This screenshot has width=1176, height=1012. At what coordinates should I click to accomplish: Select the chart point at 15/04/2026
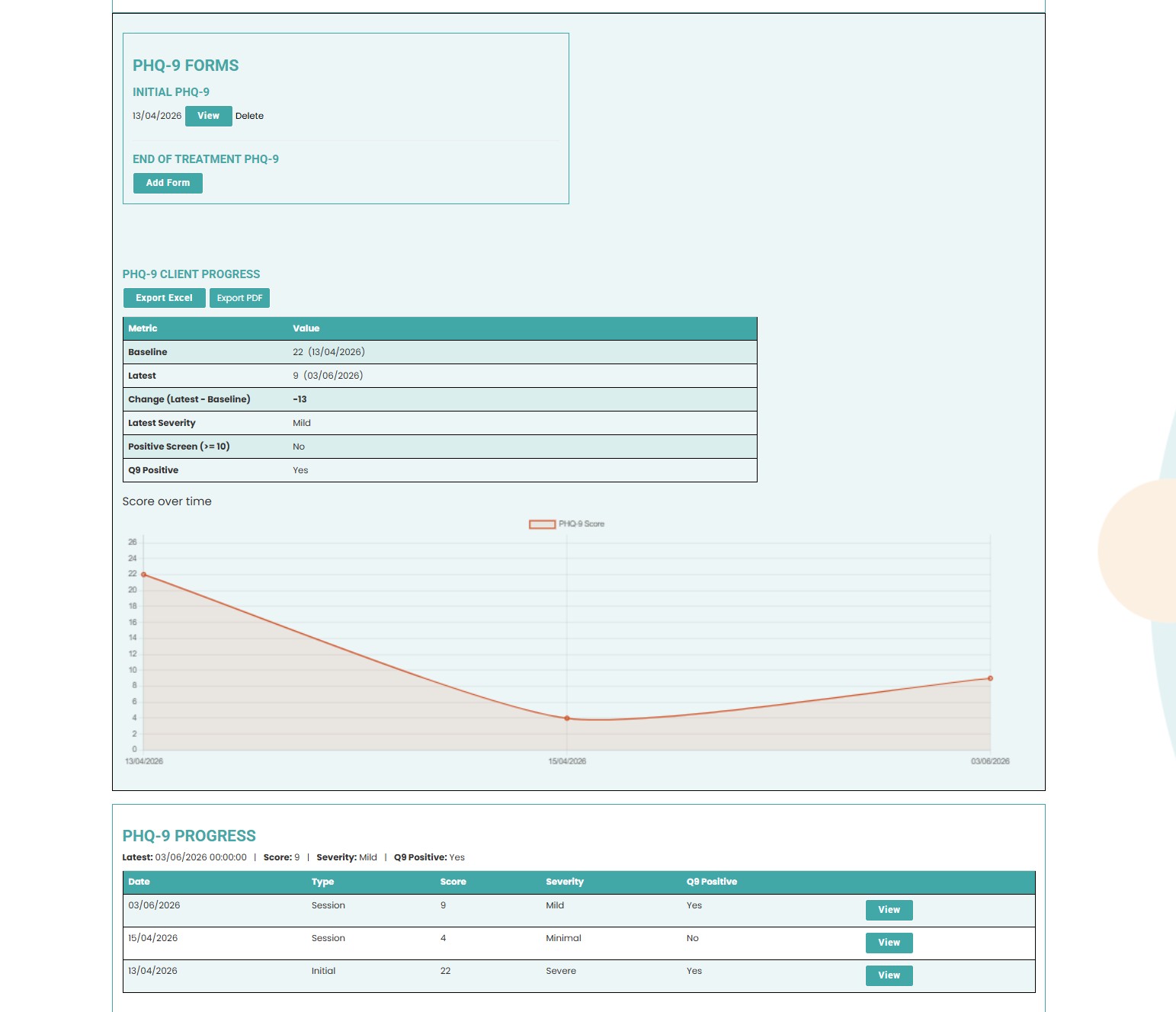tap(567, 718)
